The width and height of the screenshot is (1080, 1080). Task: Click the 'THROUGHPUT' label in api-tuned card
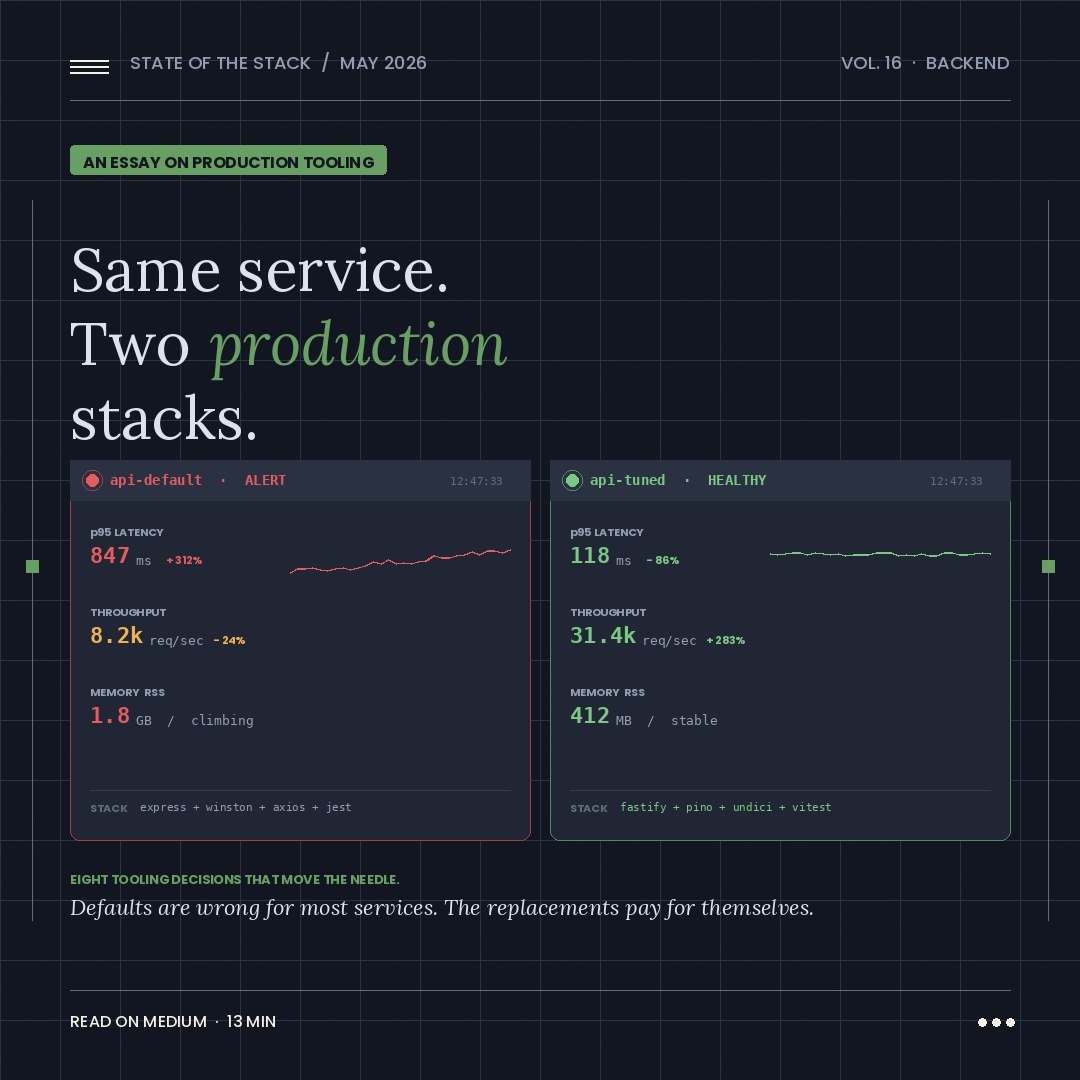(608, 612)
